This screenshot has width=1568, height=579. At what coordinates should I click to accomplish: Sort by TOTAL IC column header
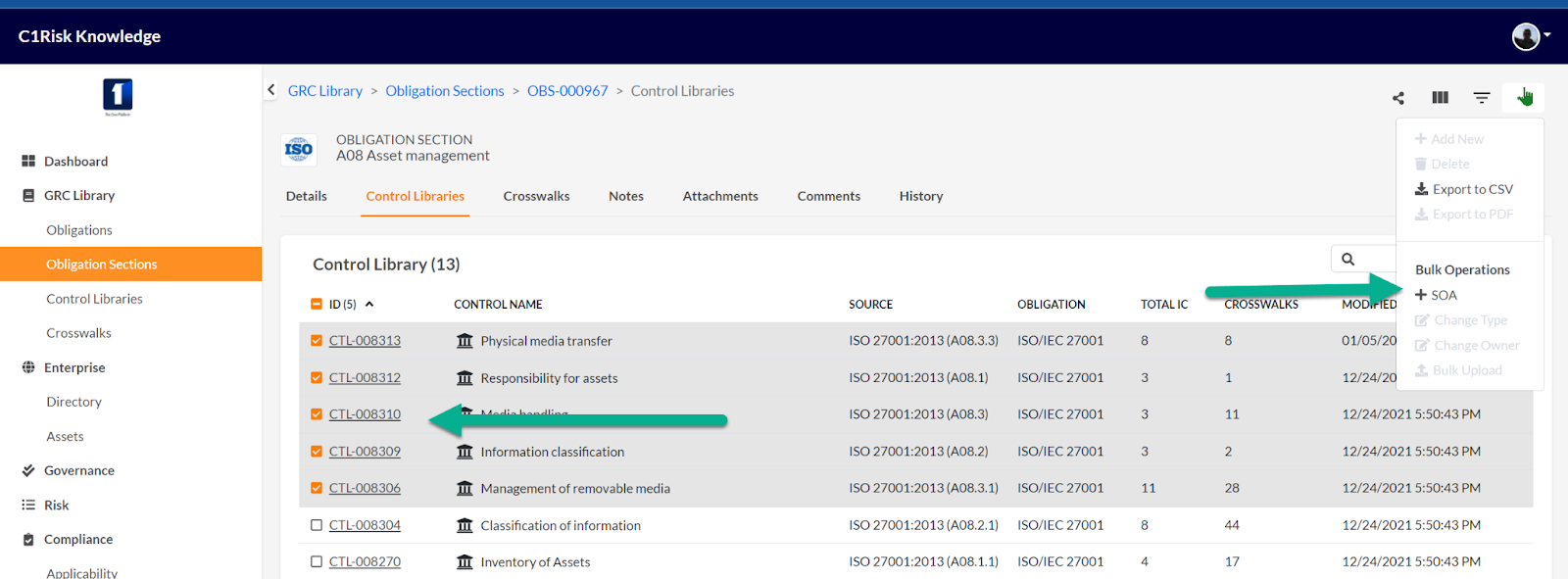pos(1164,305)
